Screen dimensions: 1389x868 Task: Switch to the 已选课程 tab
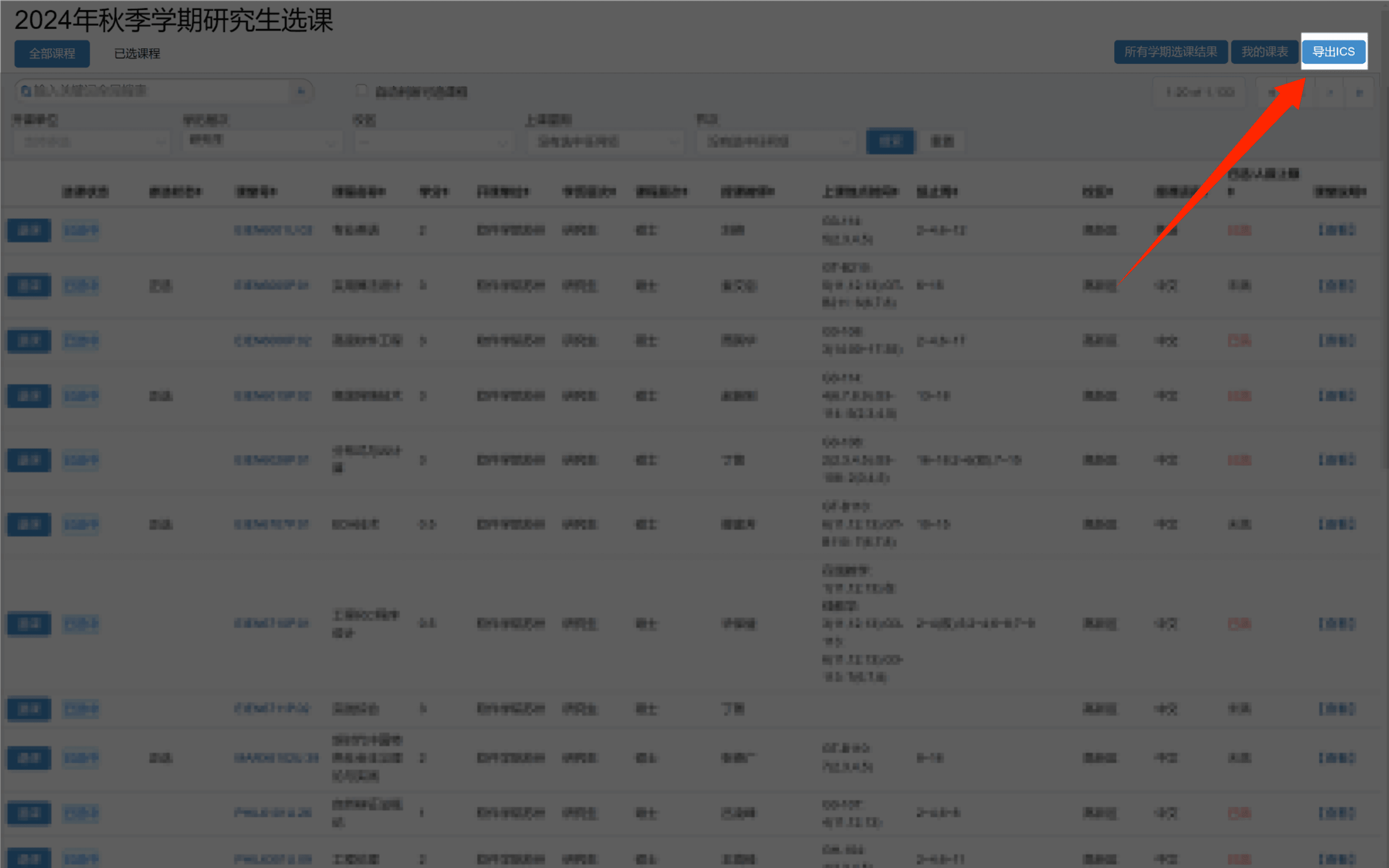137,54
